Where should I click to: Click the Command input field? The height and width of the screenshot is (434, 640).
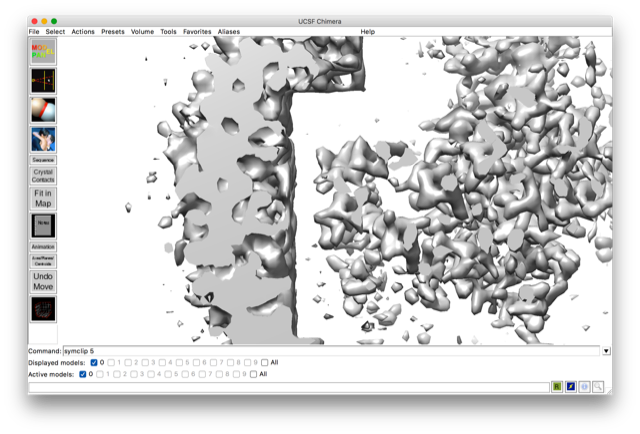click(330, 351)
